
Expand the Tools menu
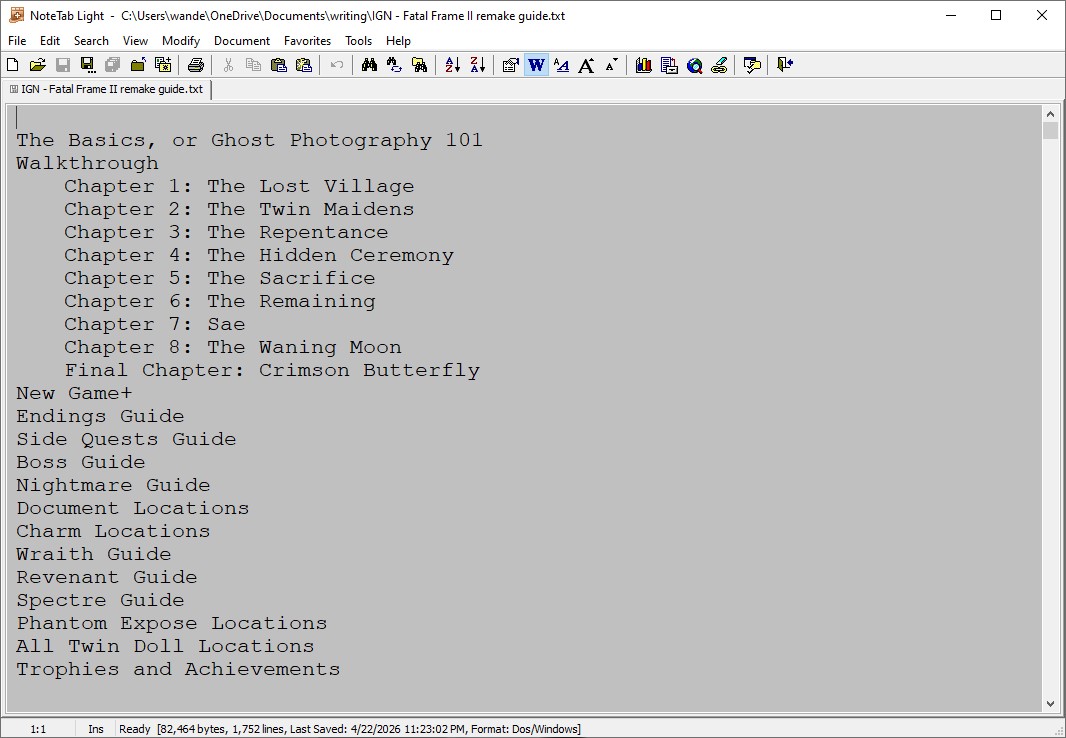tap(358, 41)
